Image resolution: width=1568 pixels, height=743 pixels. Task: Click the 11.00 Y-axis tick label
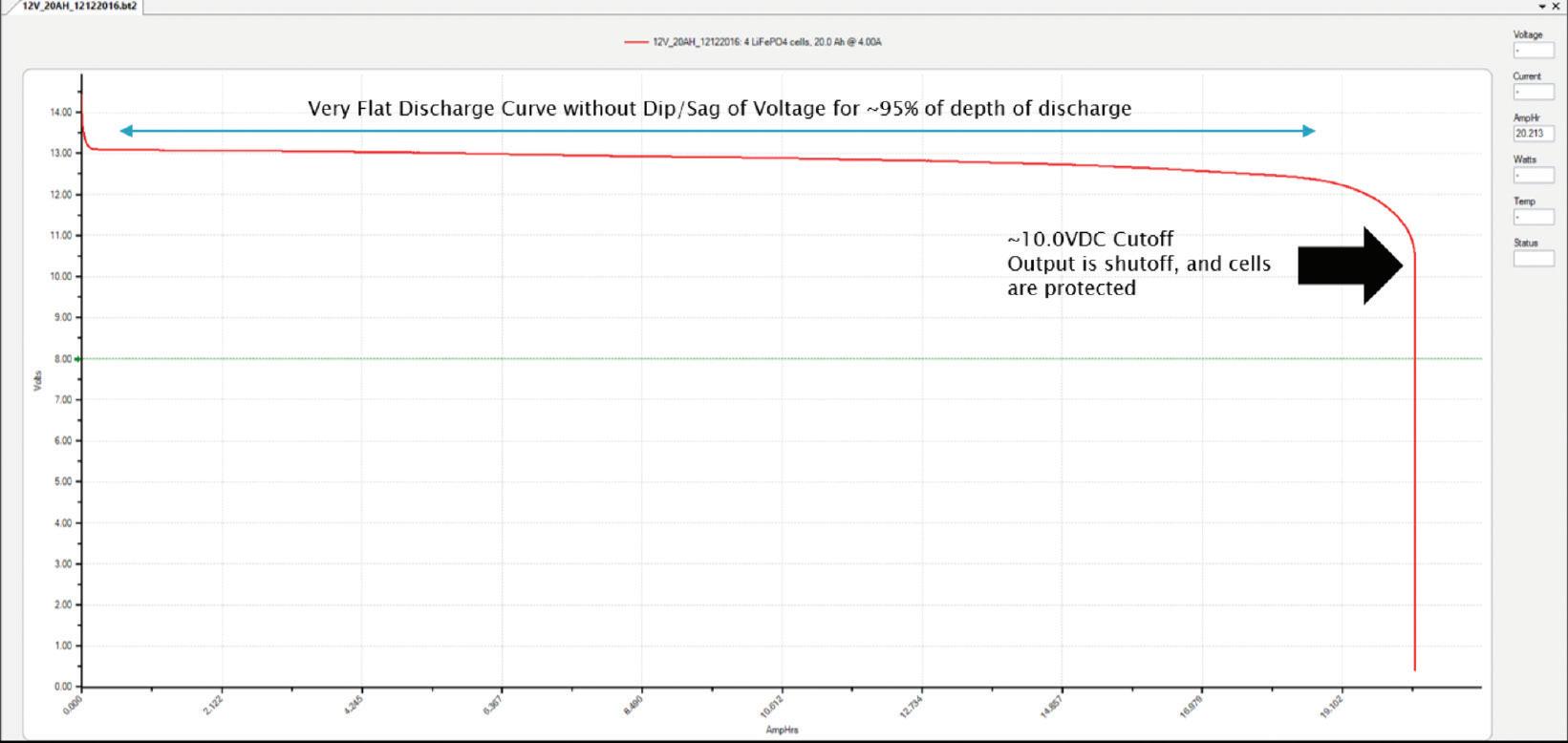click(60, 235)
